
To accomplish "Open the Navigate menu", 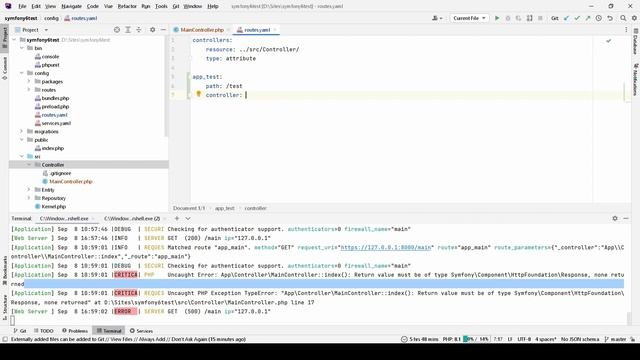I will (71, 6).
